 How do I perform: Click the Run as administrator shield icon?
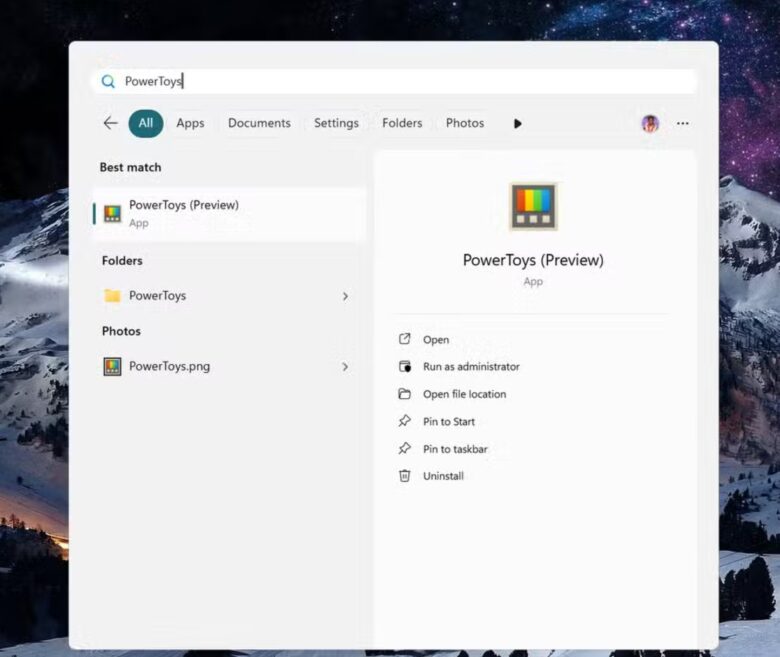tap(405, 367)
